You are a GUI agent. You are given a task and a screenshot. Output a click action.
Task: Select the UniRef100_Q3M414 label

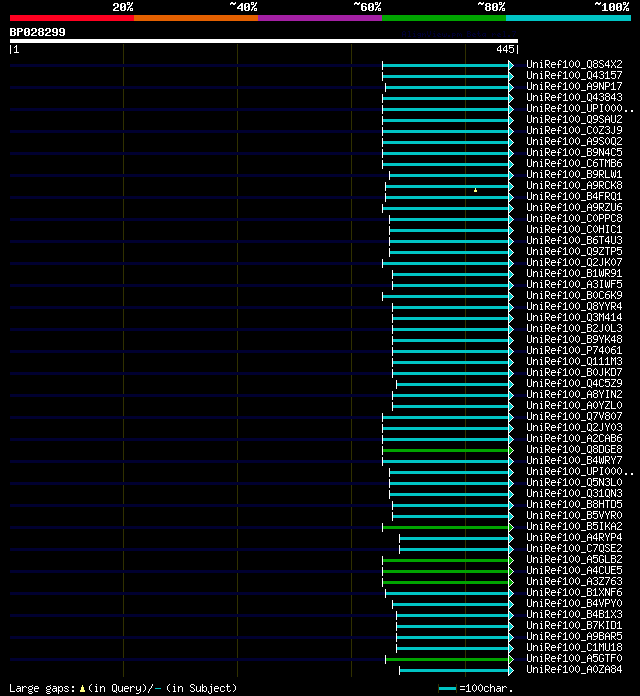coord(574,317)
